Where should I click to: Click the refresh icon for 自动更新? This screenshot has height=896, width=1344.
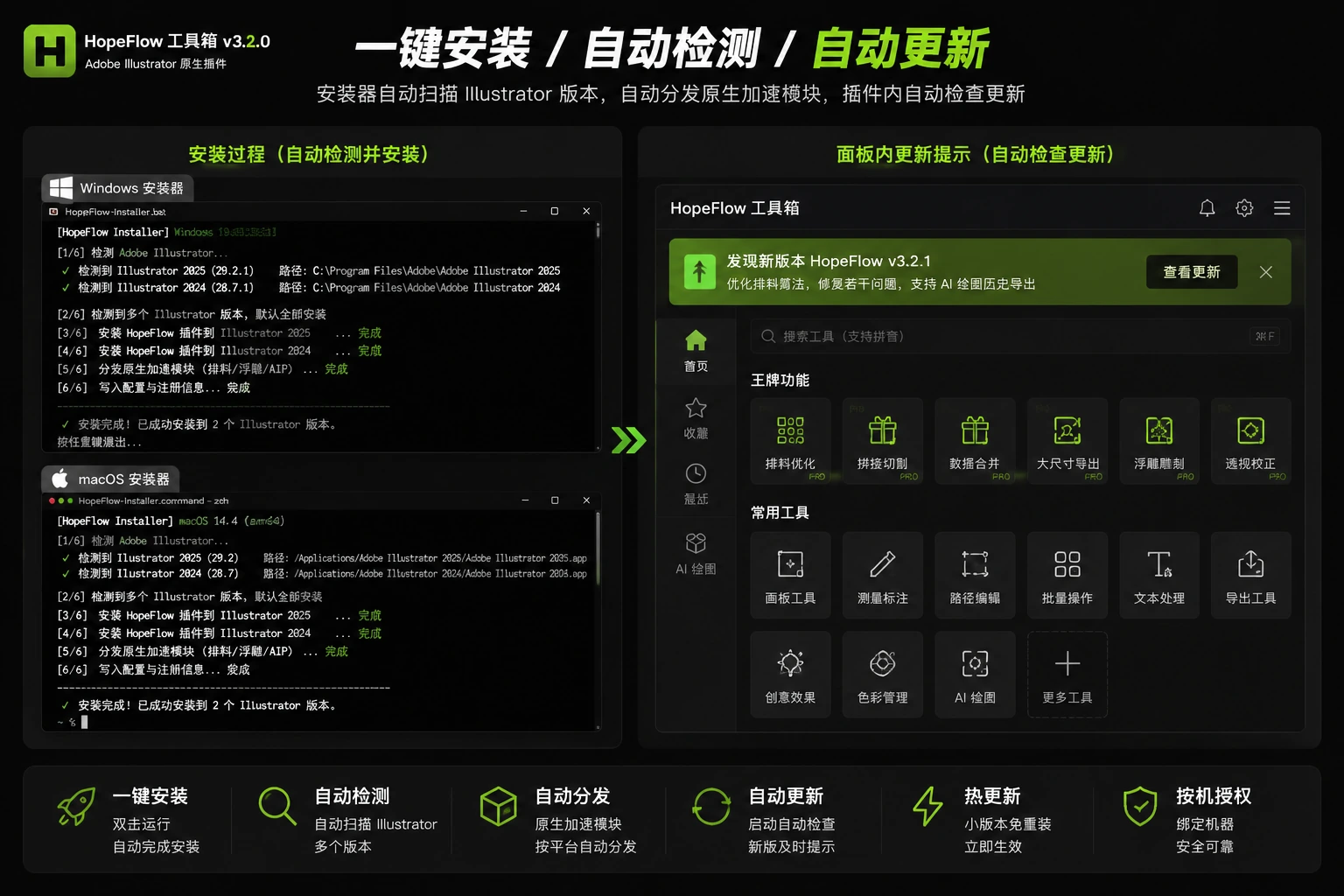coord(711,806)
